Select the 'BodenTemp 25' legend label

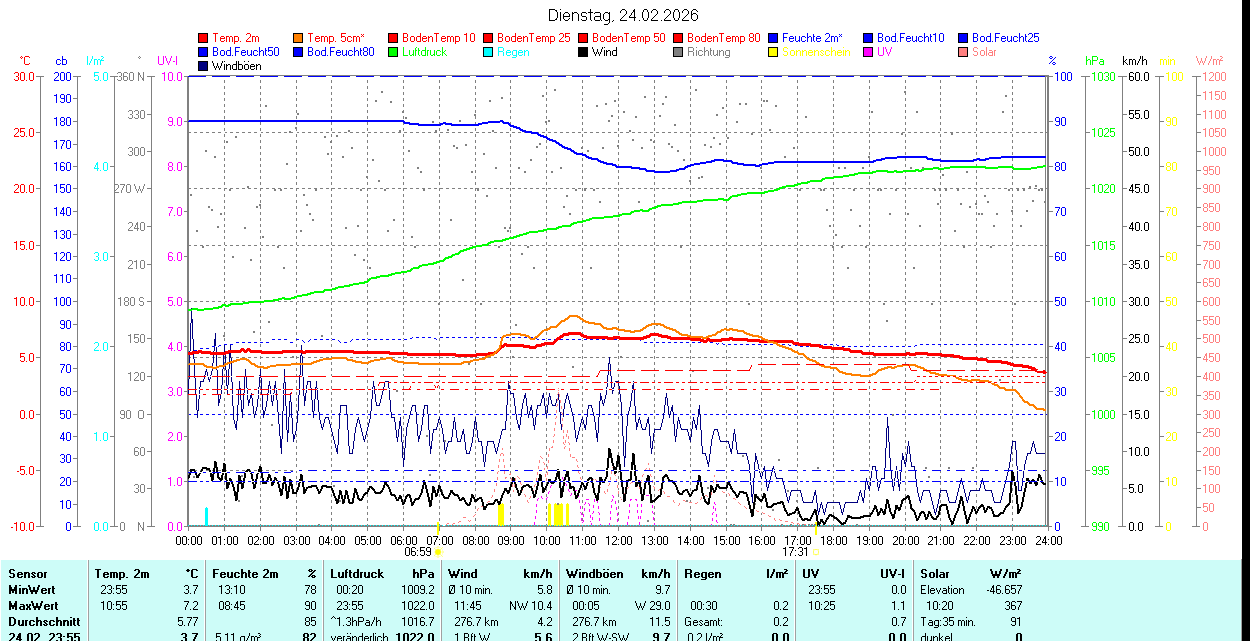tap(534, 38)
